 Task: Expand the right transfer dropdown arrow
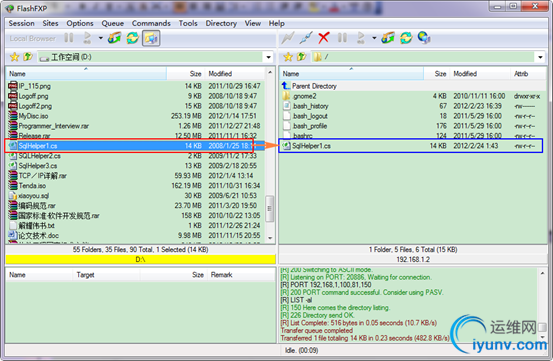coord(374,38)
